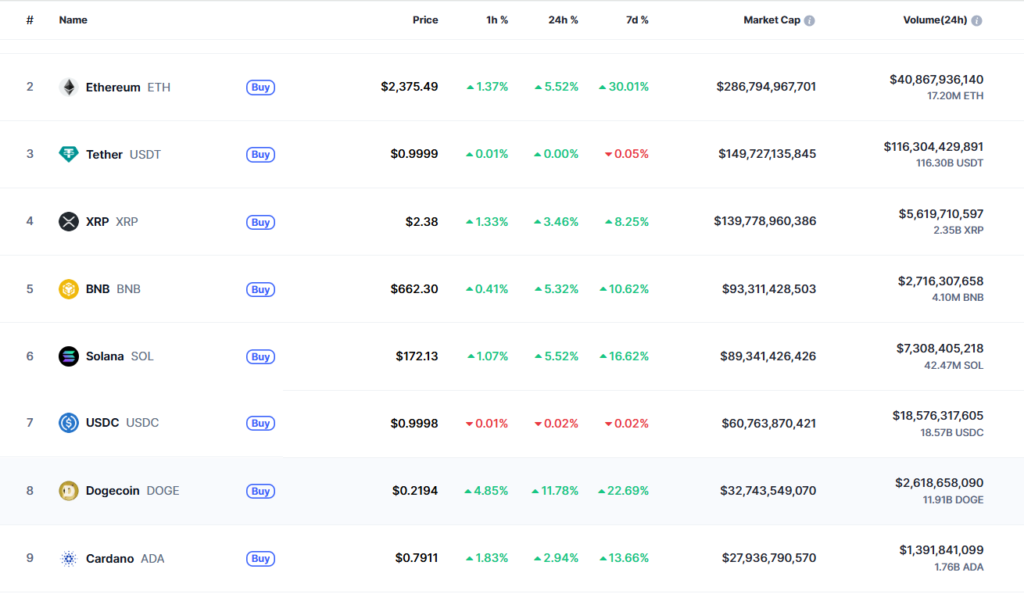Click BNB price $662.30
1024x594 pixels.
pos(414,289)
